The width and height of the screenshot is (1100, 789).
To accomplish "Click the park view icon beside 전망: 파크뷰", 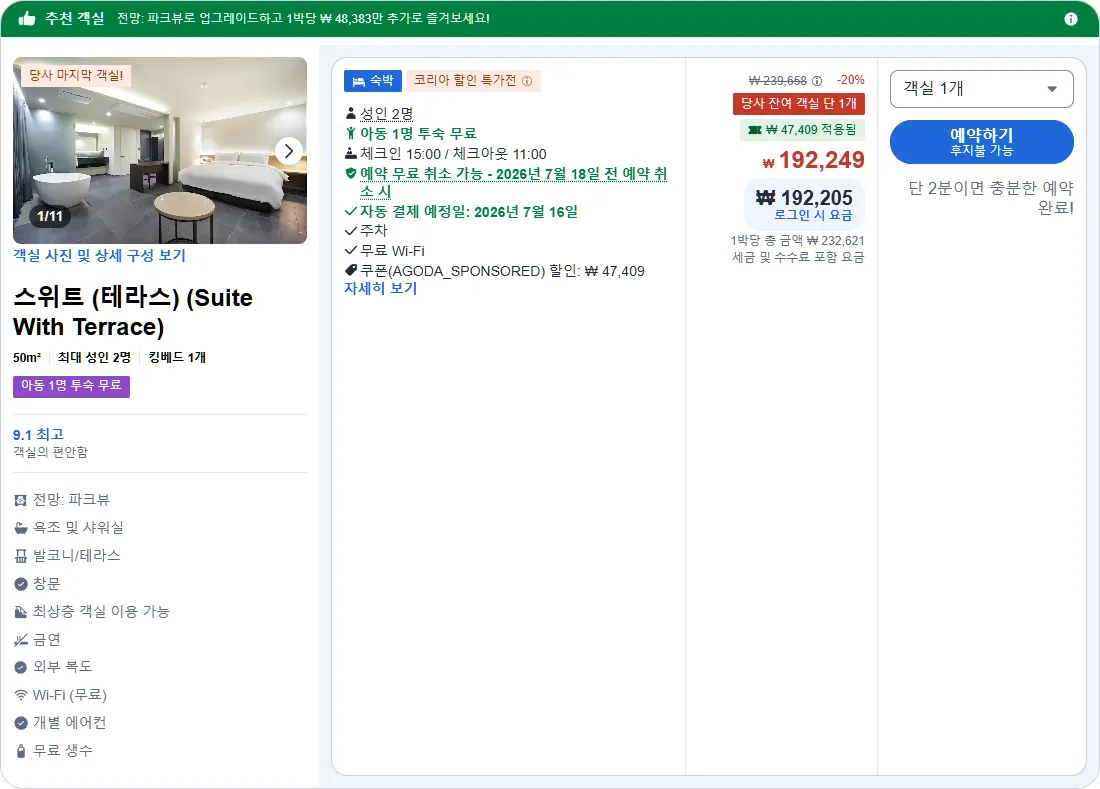I will pos(20,500).
